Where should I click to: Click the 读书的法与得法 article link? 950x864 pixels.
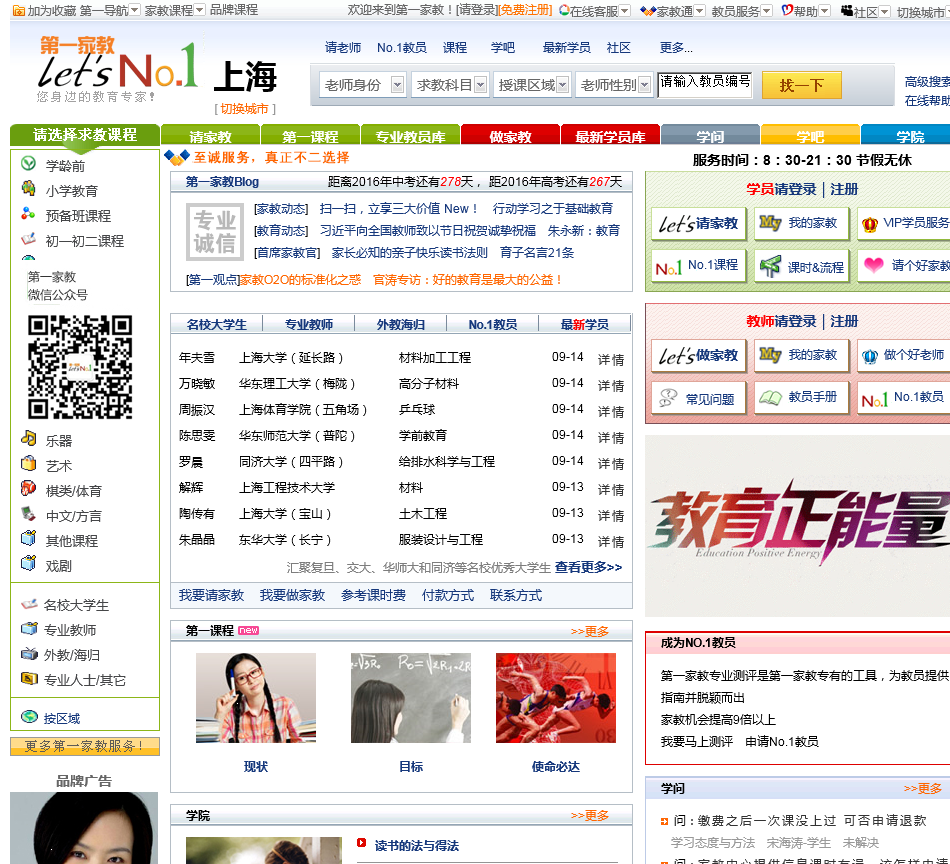[x=417, y=846]
